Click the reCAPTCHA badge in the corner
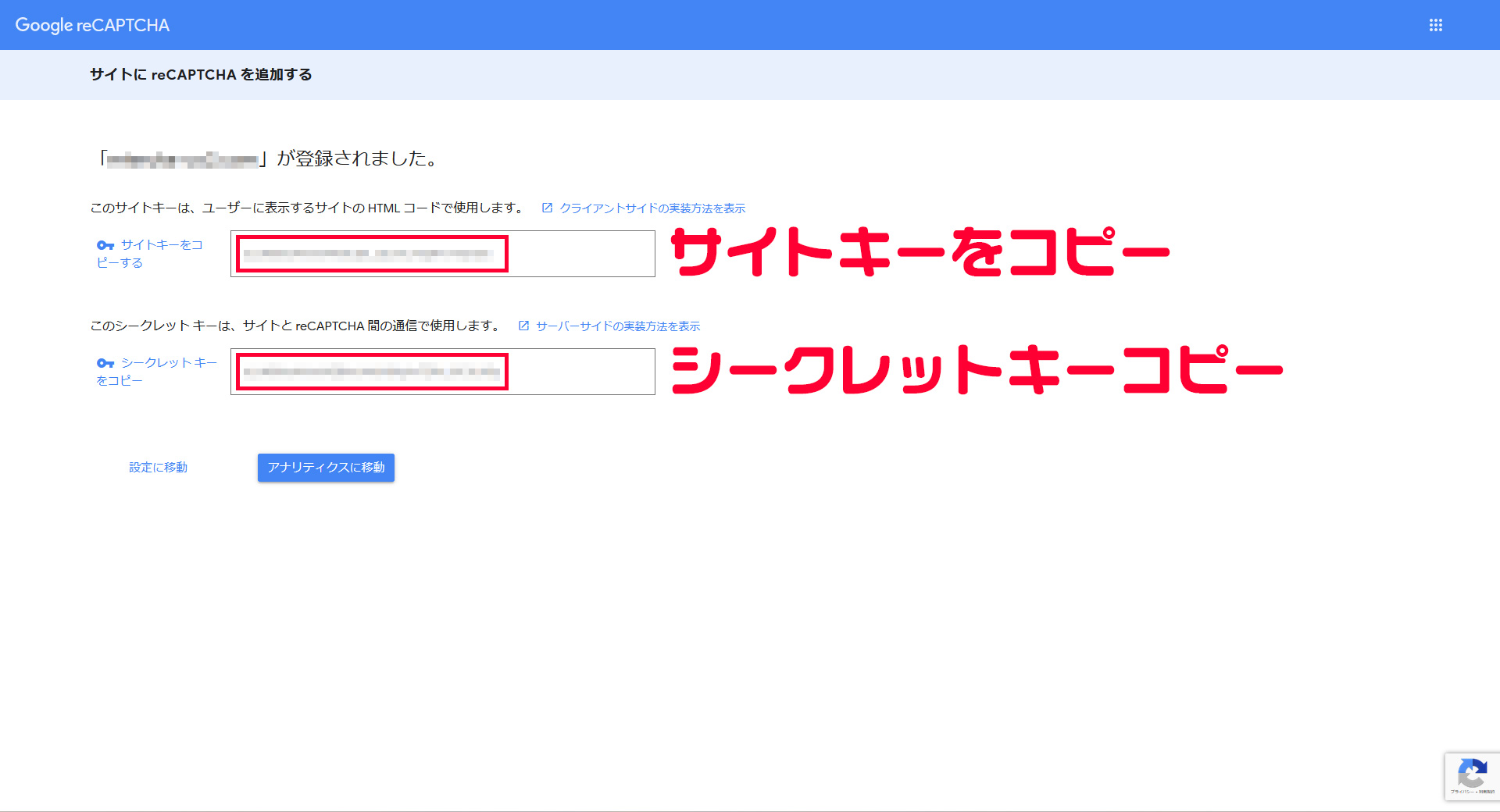This screenshot has height=812, width=1500. [x=1472, y=777]
